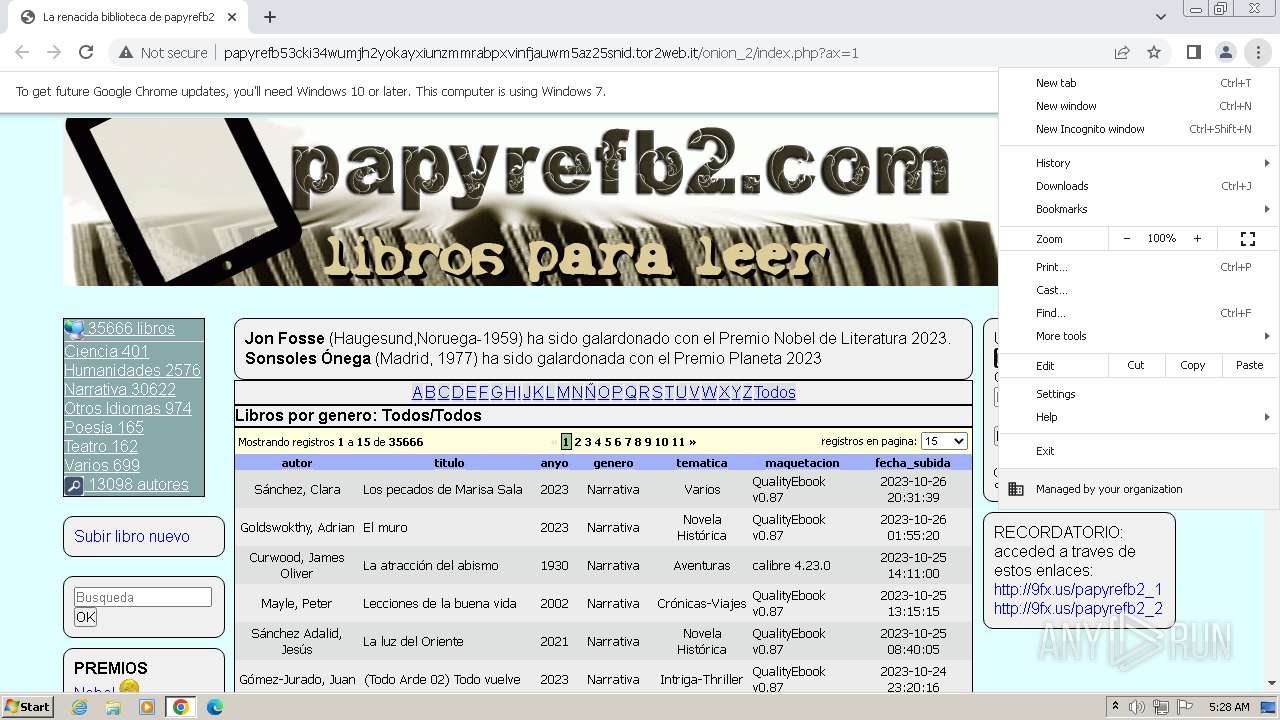This screenshot has width=1280, height=720.
Task: Open the registros en pagina dropdown
Action: click(x=944, y=441)
